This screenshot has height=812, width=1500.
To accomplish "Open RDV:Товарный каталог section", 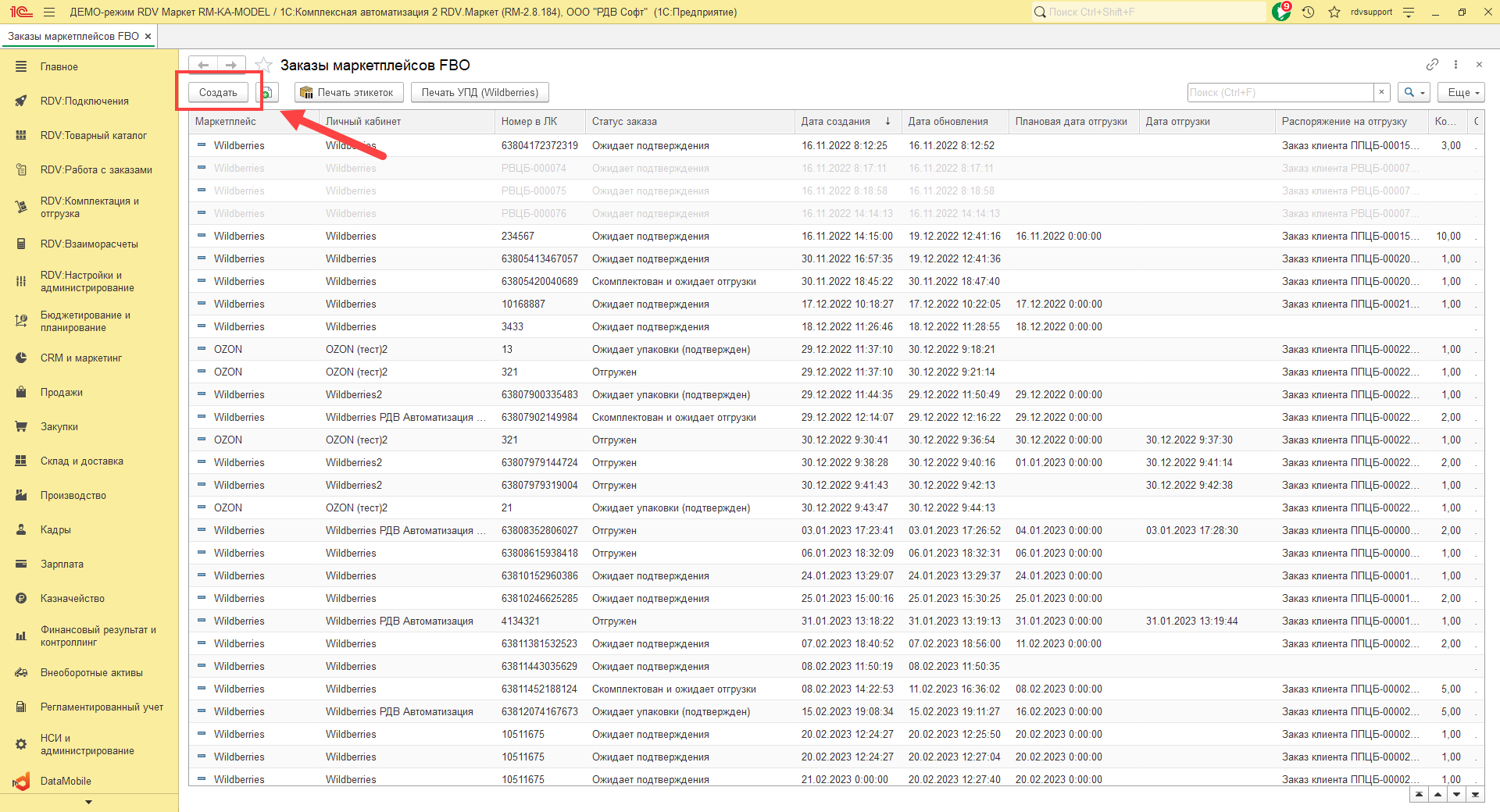I will (93, 136).
